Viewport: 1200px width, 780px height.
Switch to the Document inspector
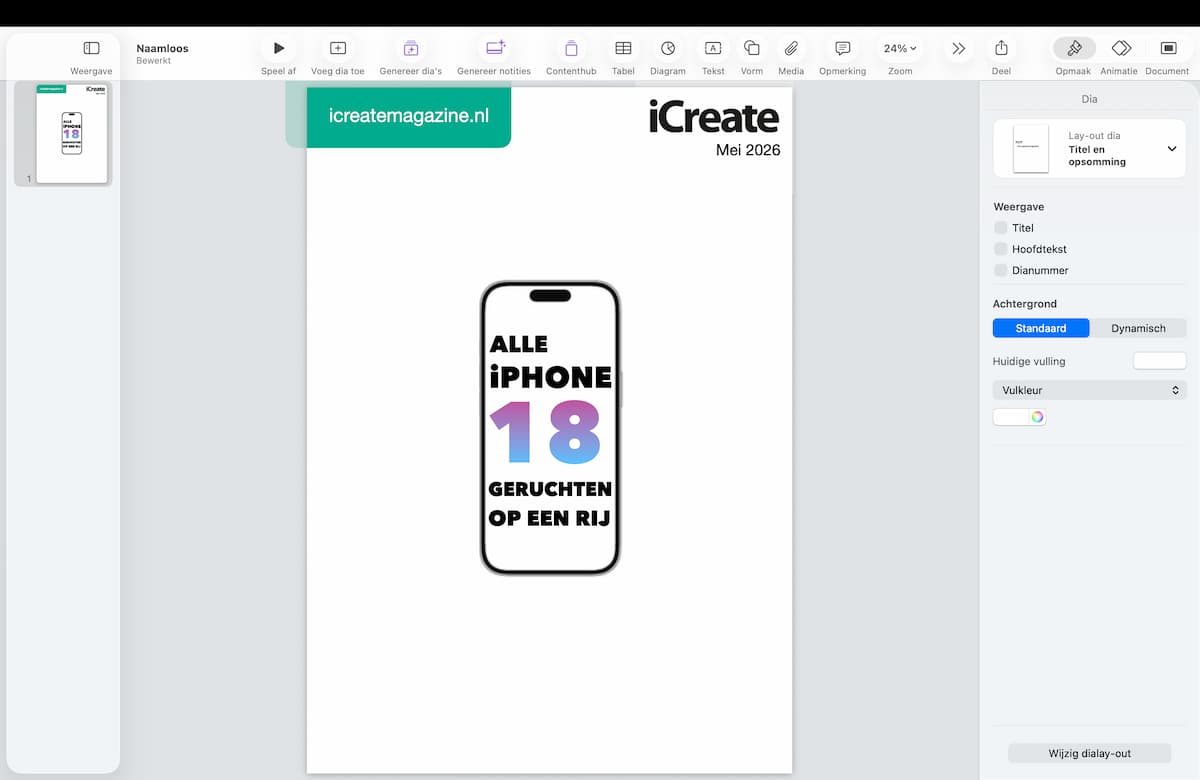click(x=1168, y=48)
